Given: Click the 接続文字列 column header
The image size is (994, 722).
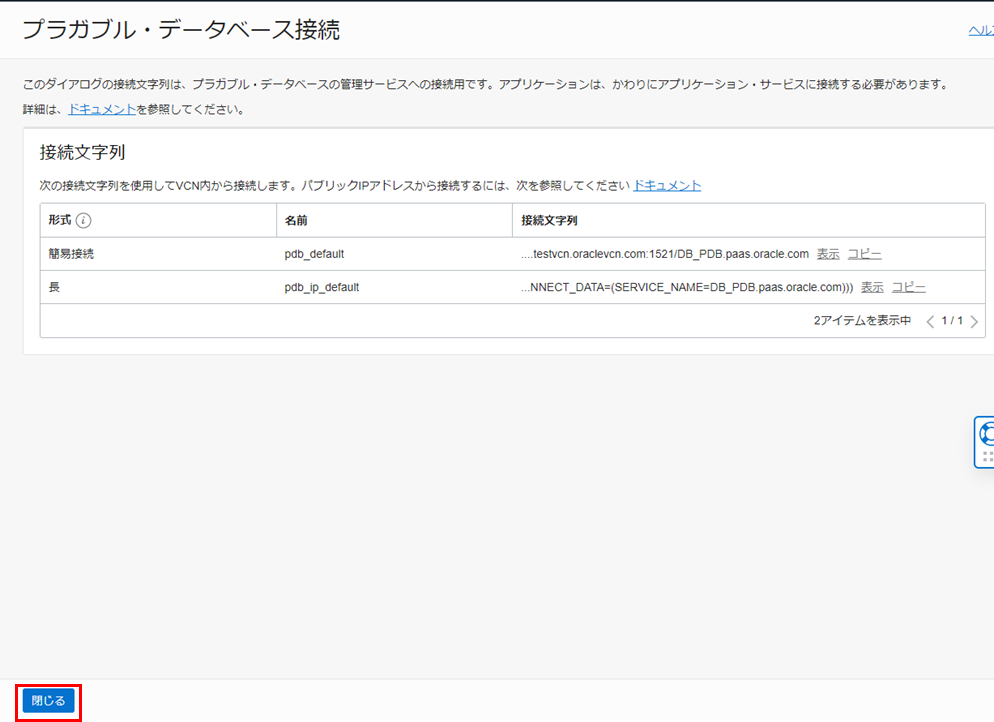Looking at the screenshot, I should [x=549, y=221].
